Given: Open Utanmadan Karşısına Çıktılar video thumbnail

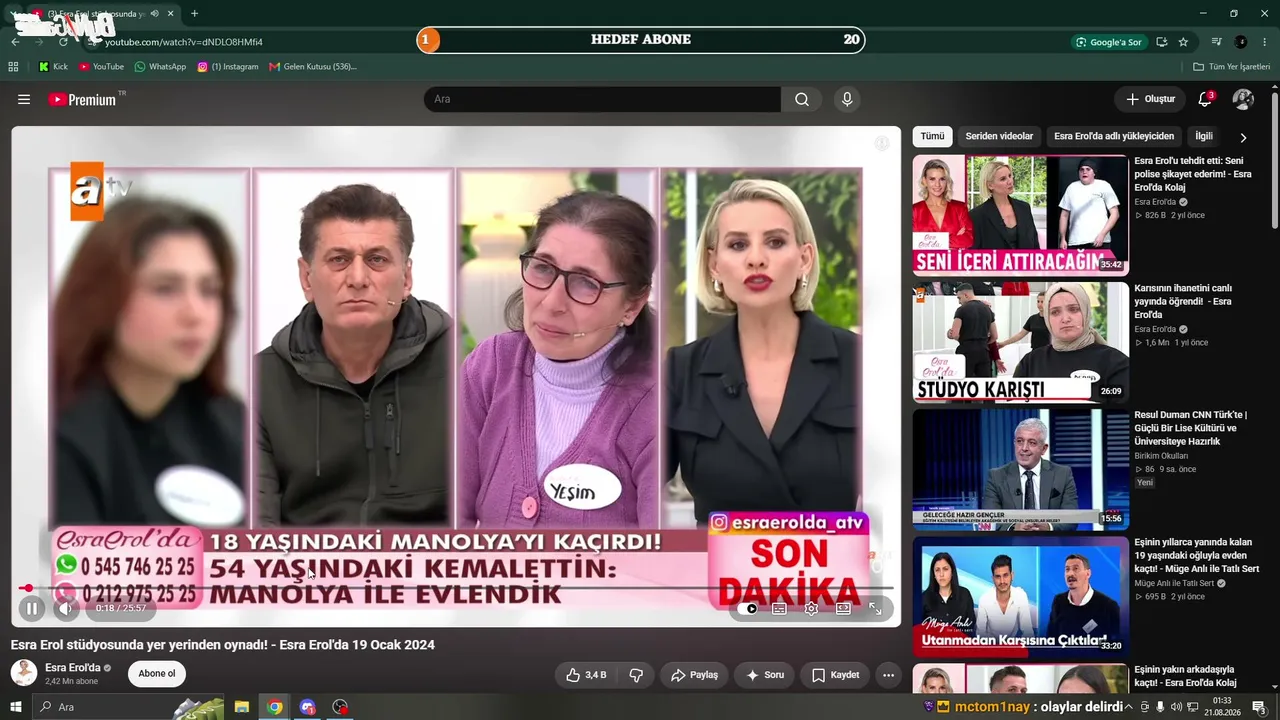Looking at the screenshot, I should tap(1020, 596).
